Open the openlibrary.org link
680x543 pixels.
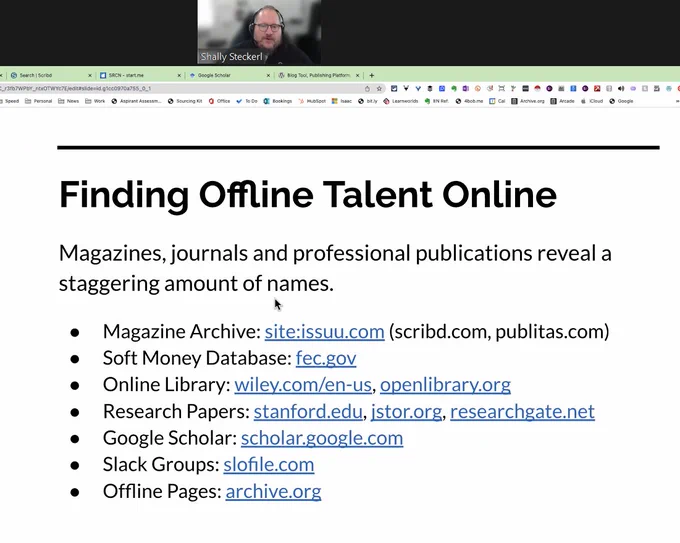445,385
